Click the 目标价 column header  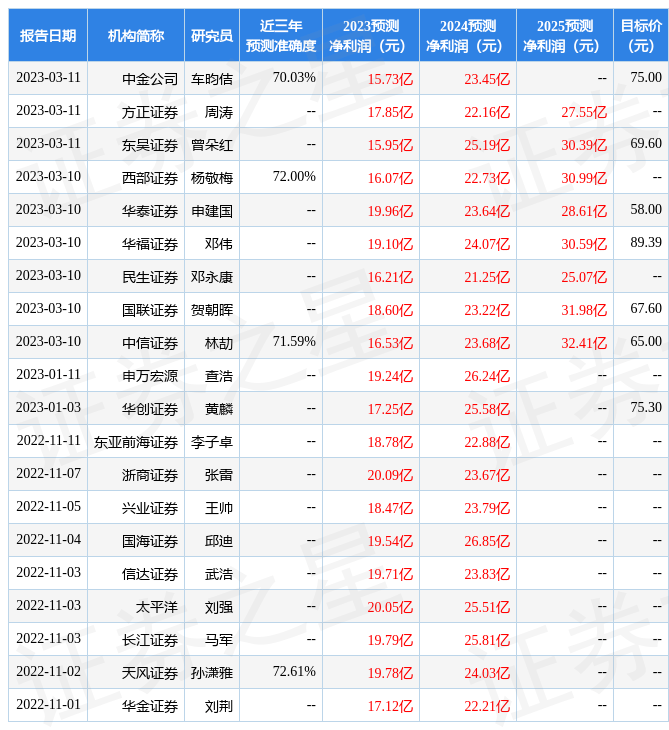coord(641,35)
